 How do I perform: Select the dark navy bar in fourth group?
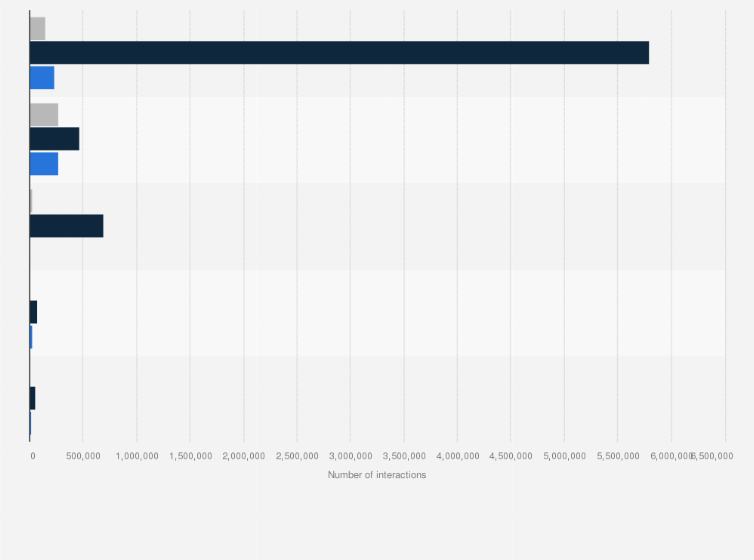[33, 312]
